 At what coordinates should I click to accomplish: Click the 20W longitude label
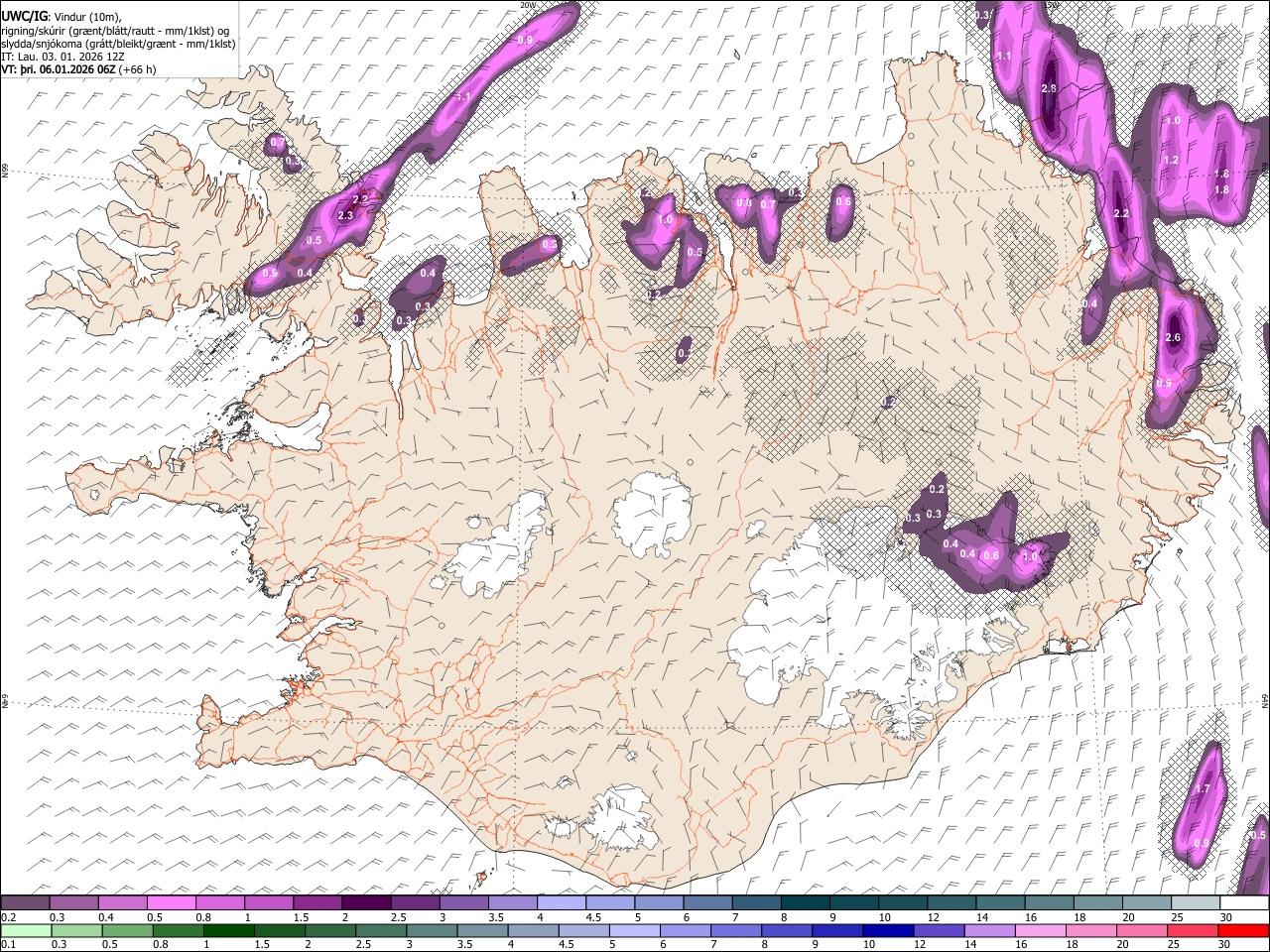click(x=527, y=5)
